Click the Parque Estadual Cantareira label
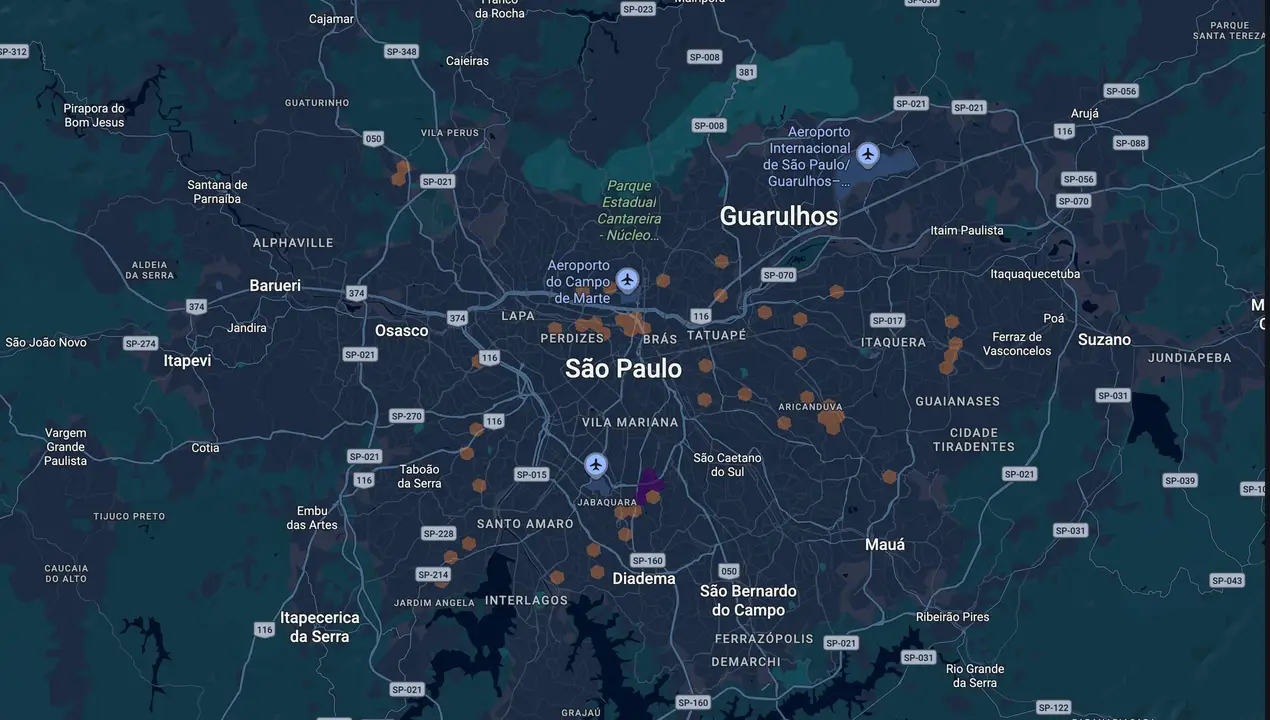 coord(630,210)
